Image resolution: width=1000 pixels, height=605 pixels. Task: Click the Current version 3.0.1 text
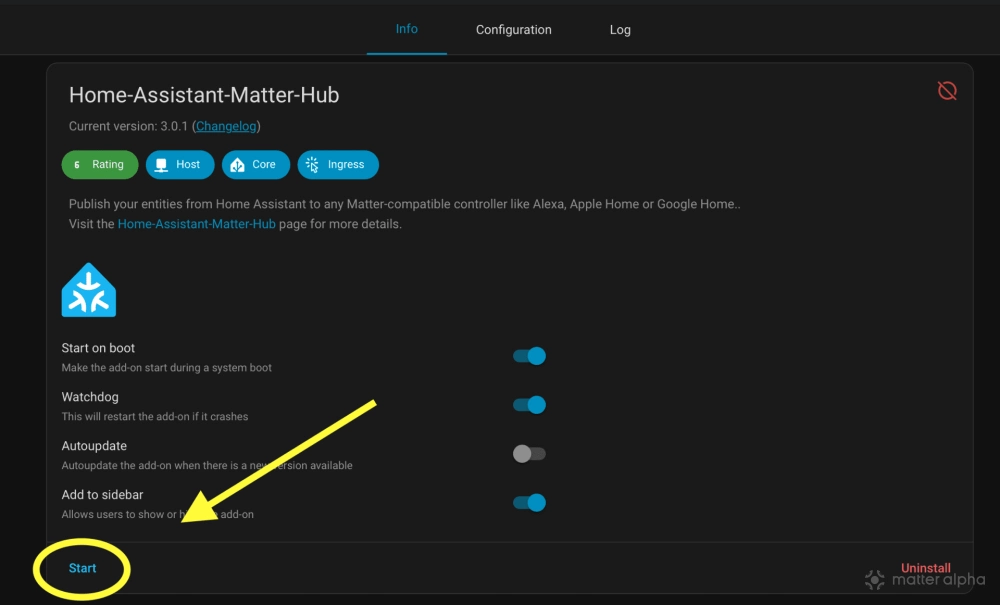(x=128, y=126)
